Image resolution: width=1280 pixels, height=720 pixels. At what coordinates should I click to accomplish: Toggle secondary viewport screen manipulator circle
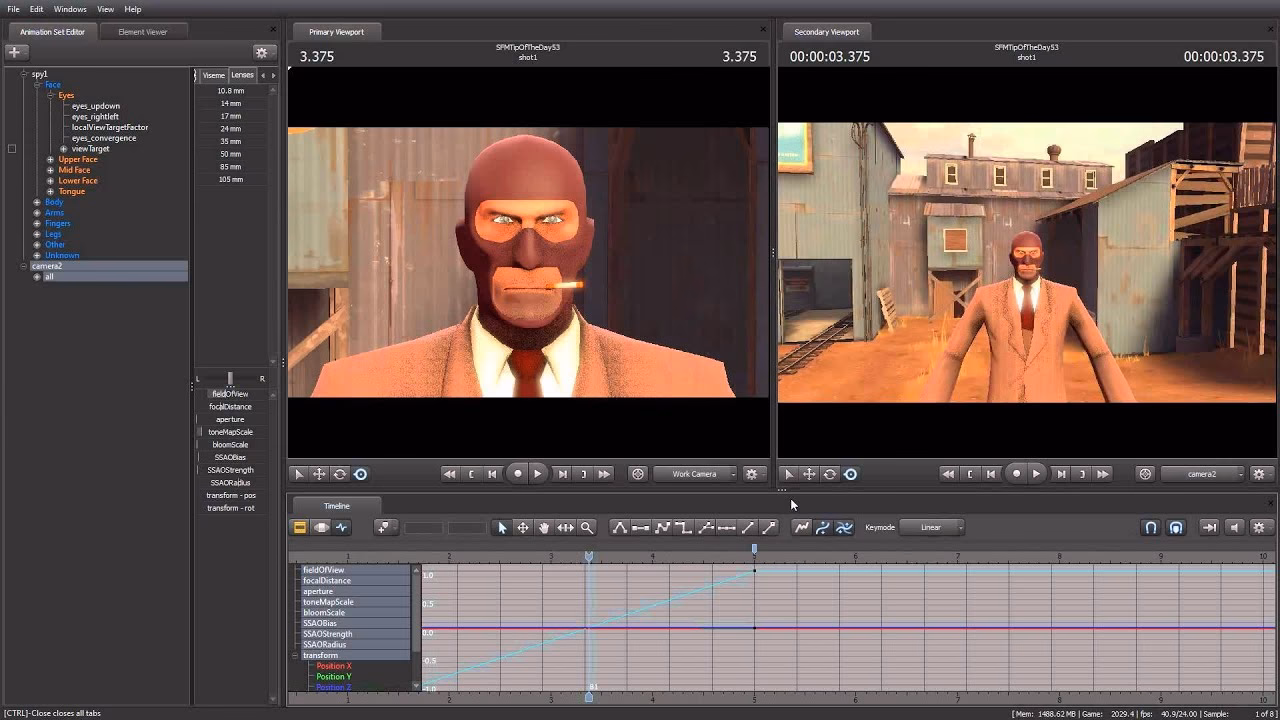tap(851, 474)
